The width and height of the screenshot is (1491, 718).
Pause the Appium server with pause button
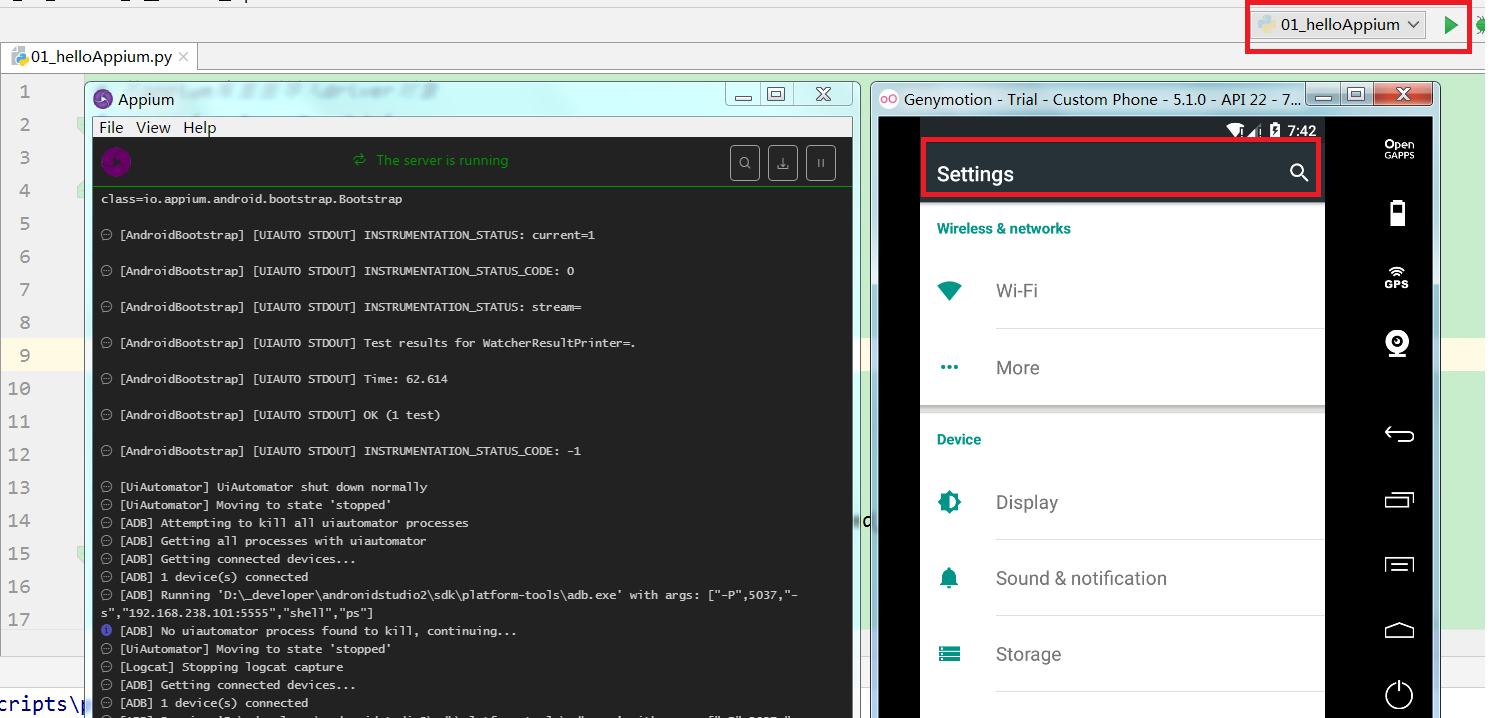(x=821, y=162)
